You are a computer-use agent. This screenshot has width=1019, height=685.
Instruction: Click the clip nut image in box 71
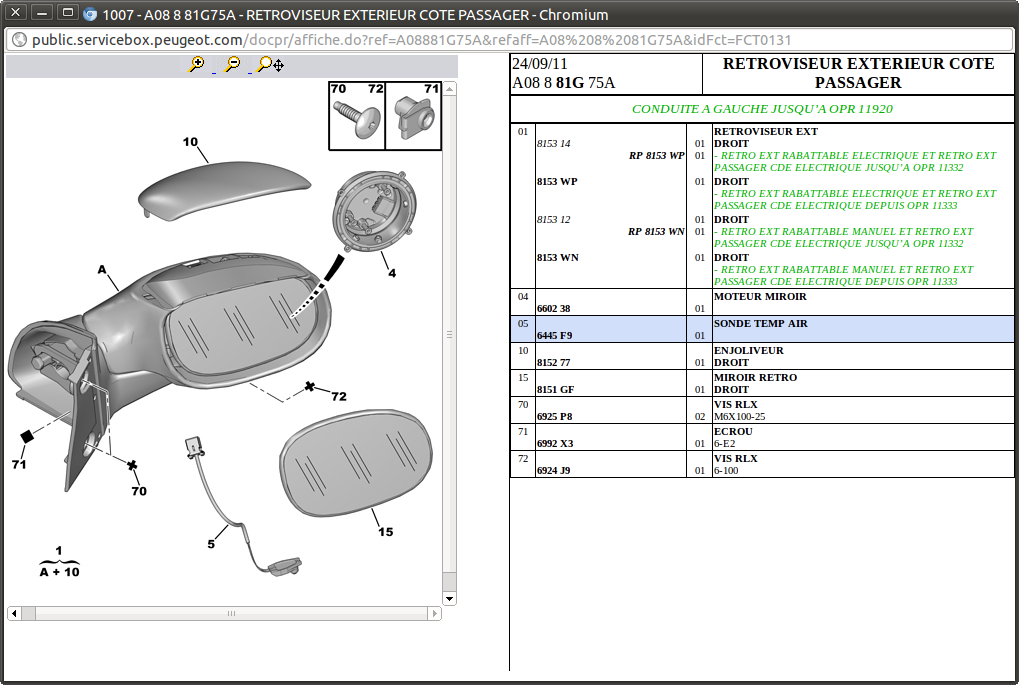416,118
